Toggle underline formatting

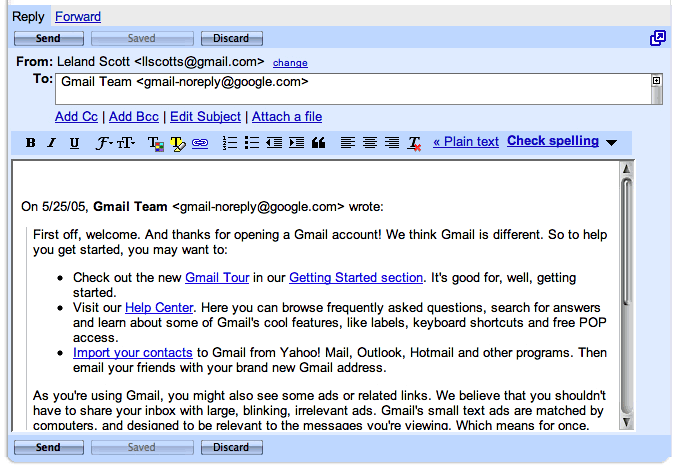[74, 142]
